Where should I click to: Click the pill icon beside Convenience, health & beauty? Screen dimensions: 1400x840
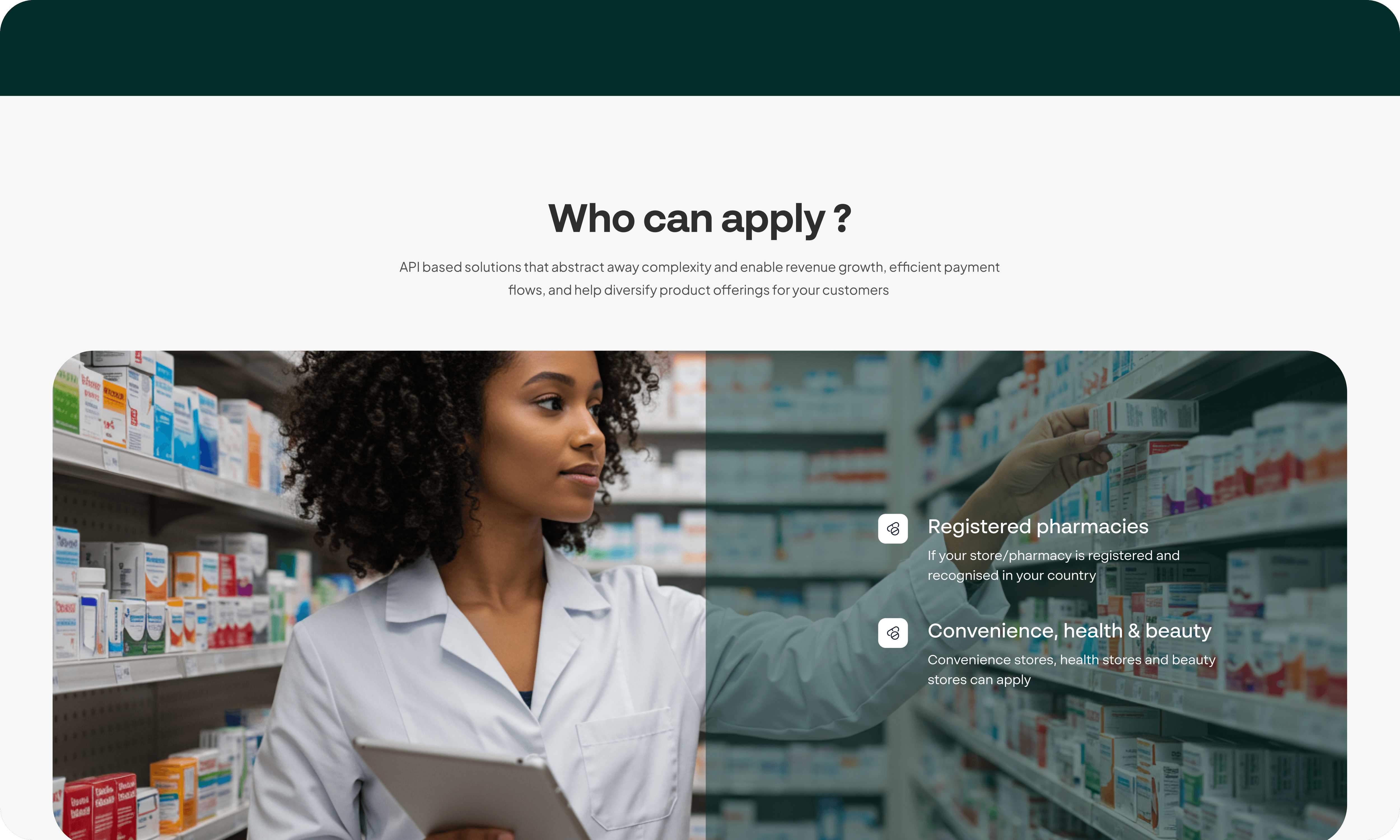tap(892, 633)
